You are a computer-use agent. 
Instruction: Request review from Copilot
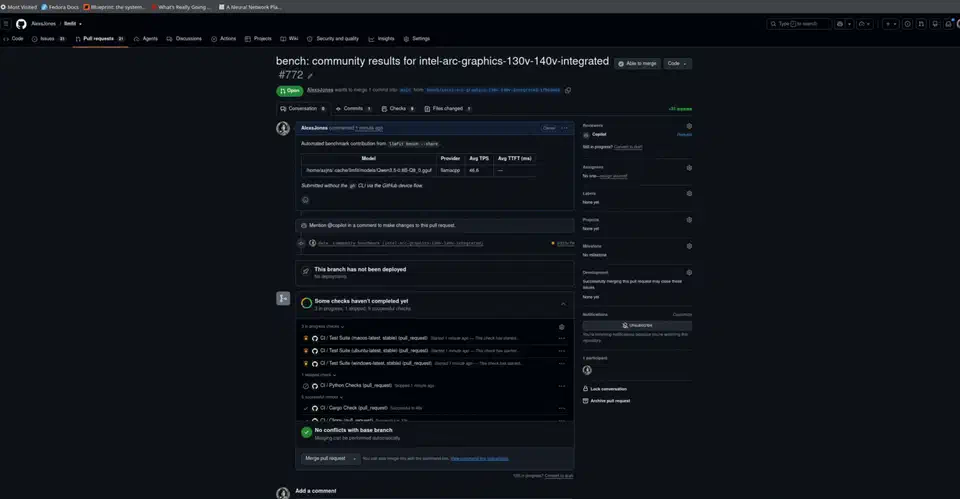684,135
